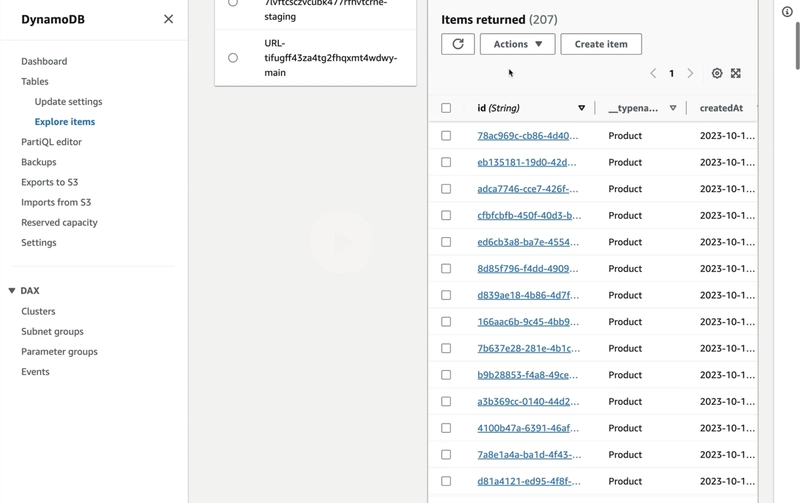Screen dimensions: 800x503
Task: Click the Create item button
Action: [601, 44]
